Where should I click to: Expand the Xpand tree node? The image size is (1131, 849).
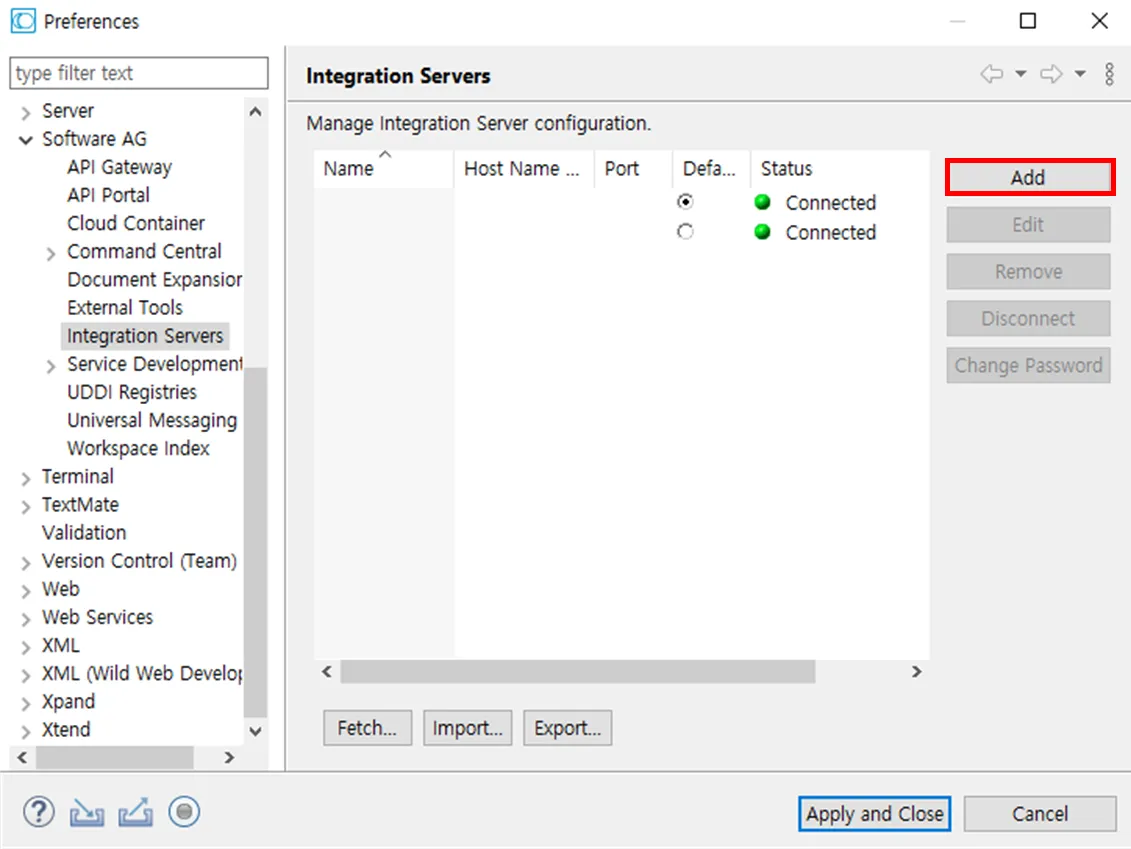tap(26, 703)
